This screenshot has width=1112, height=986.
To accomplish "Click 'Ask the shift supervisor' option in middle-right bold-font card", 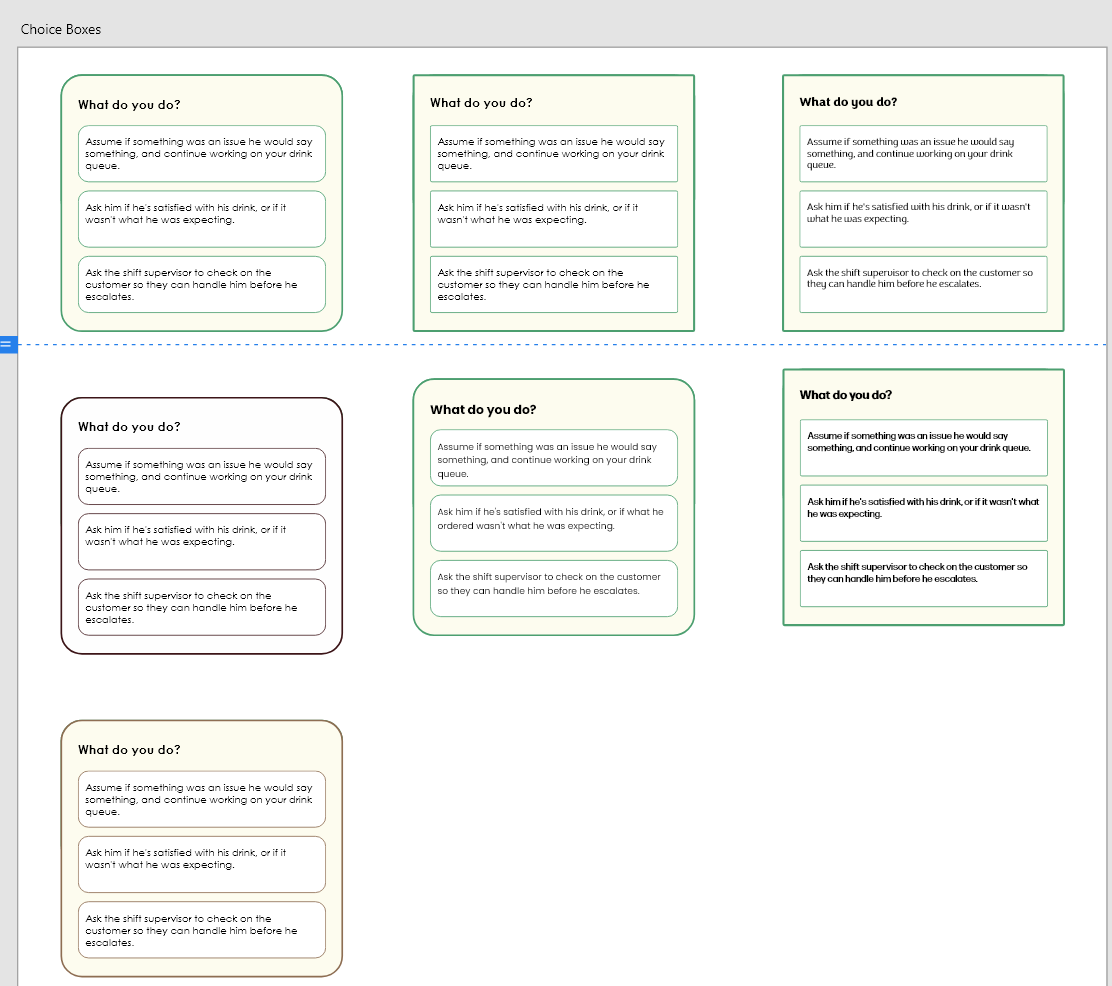I will pos(923,579).
